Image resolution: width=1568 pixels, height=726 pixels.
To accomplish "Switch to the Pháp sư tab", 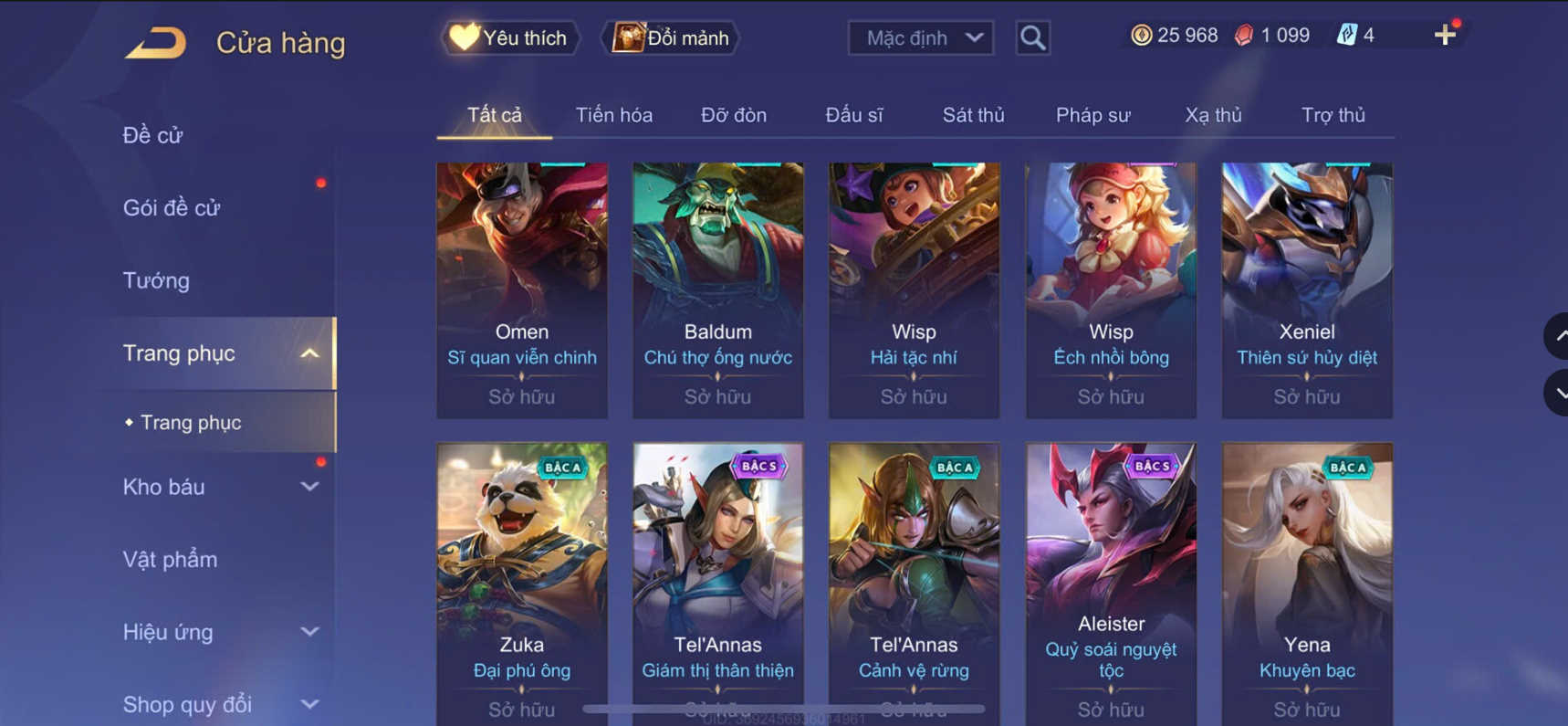I will click(x=1092, y=115).
